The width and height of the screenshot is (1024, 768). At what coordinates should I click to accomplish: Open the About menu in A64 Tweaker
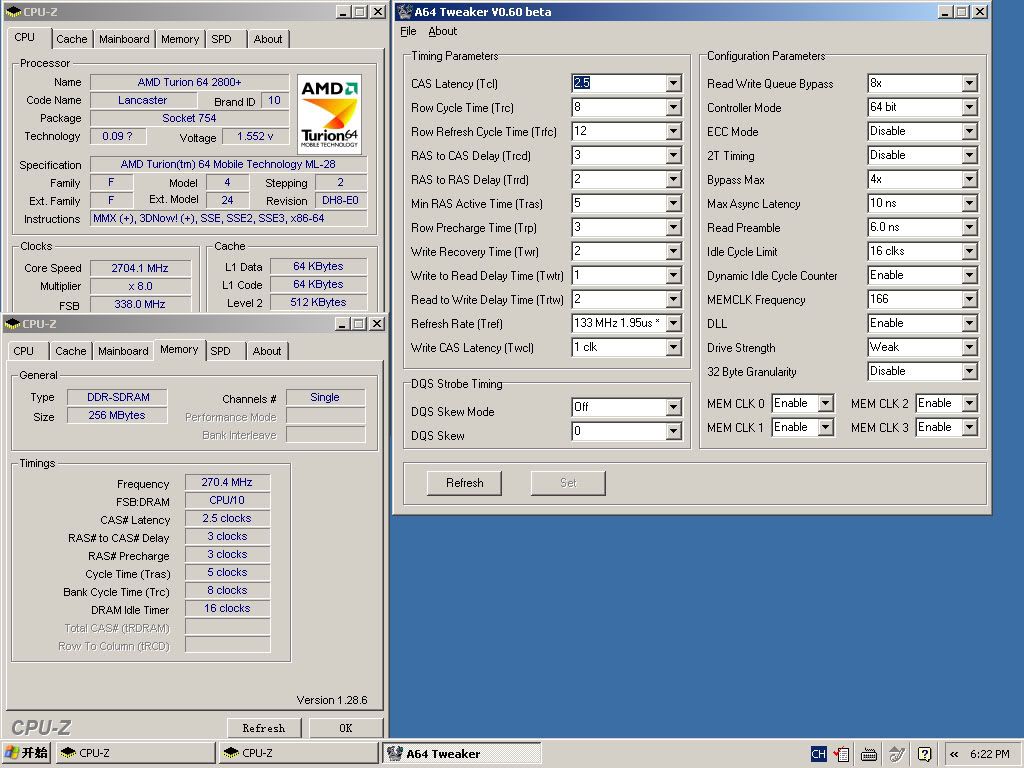tap(443, 31)
